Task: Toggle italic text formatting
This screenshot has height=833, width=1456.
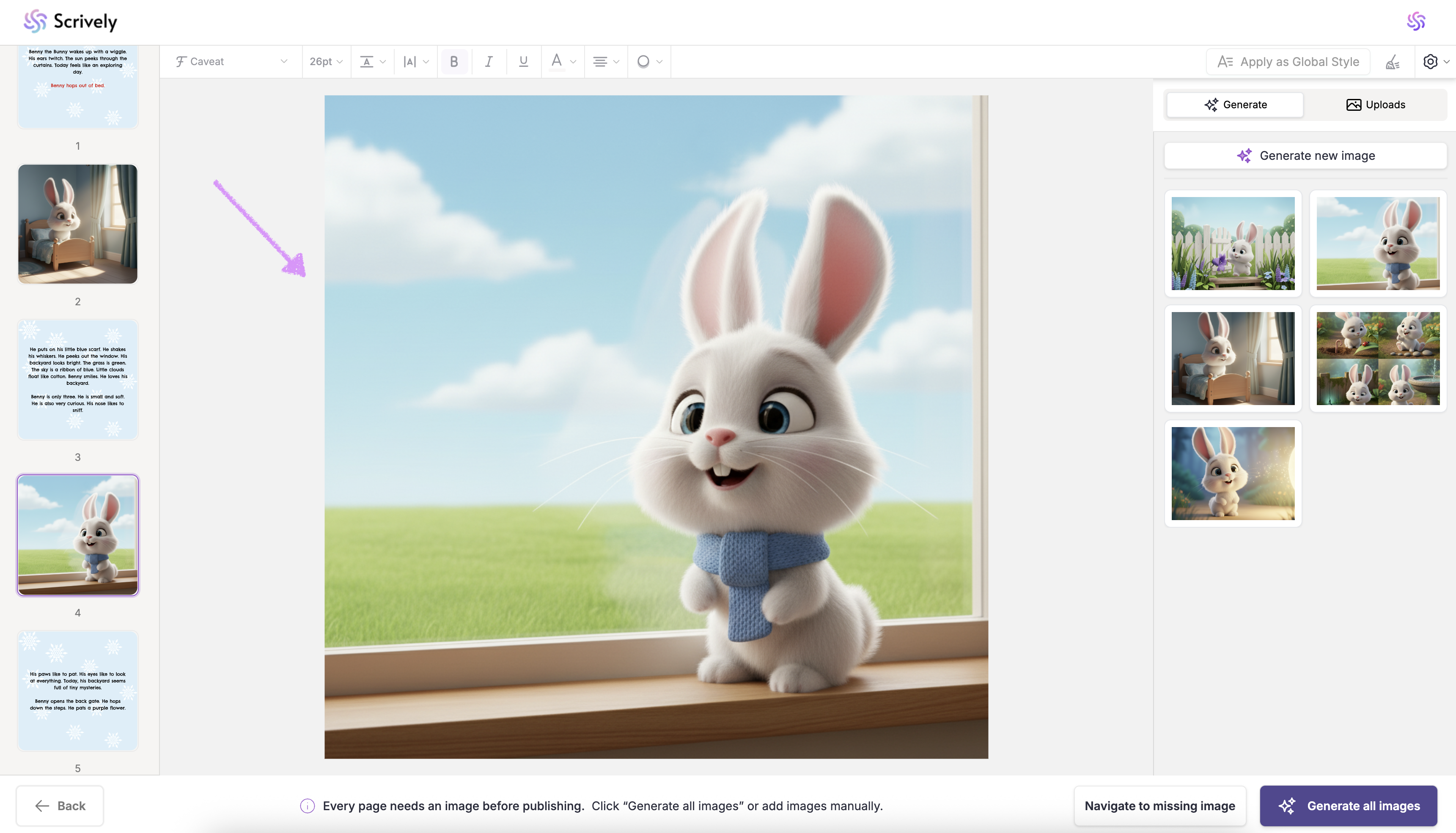Action: pos(488,61)
